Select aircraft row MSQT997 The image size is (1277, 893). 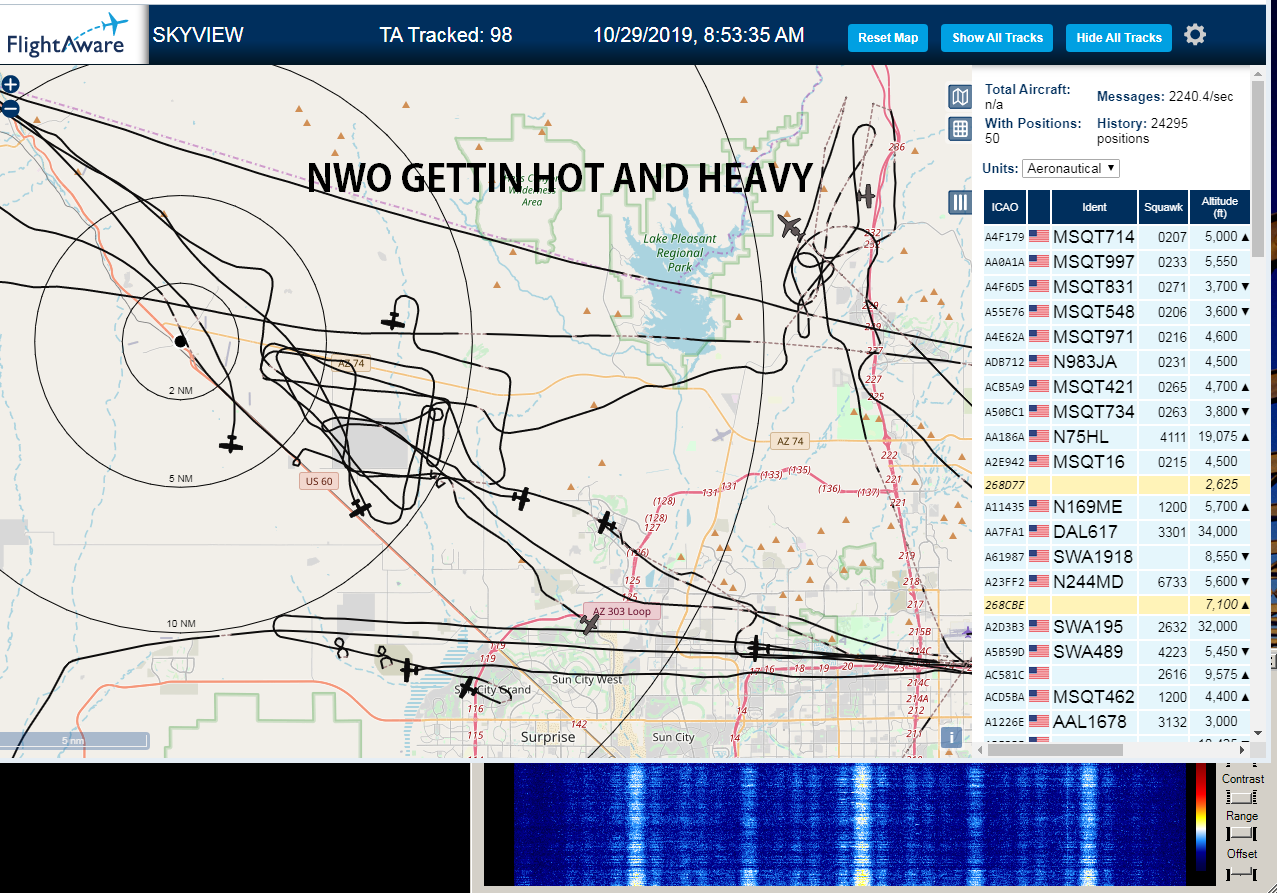click(1117, 262)
